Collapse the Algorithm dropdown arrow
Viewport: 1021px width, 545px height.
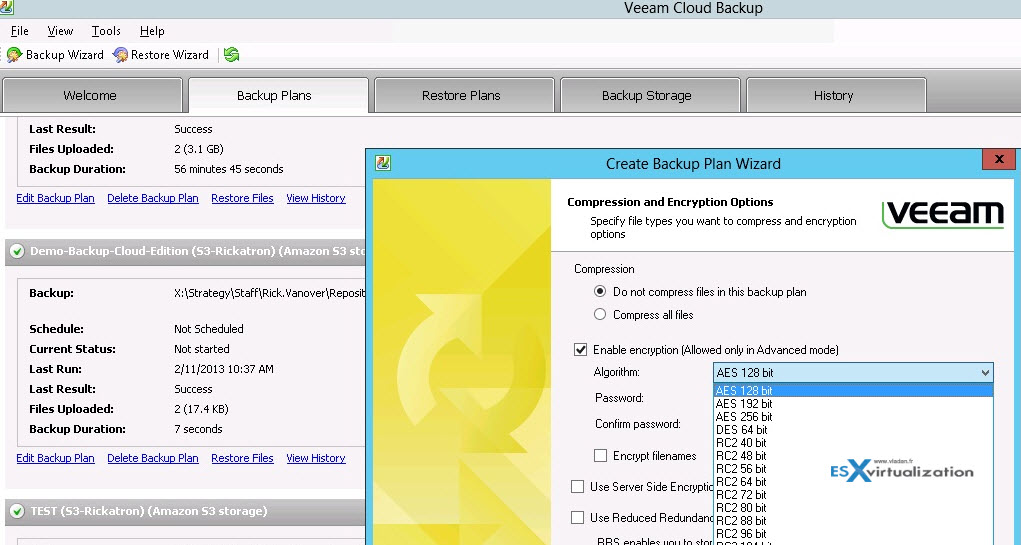(985, 373)
